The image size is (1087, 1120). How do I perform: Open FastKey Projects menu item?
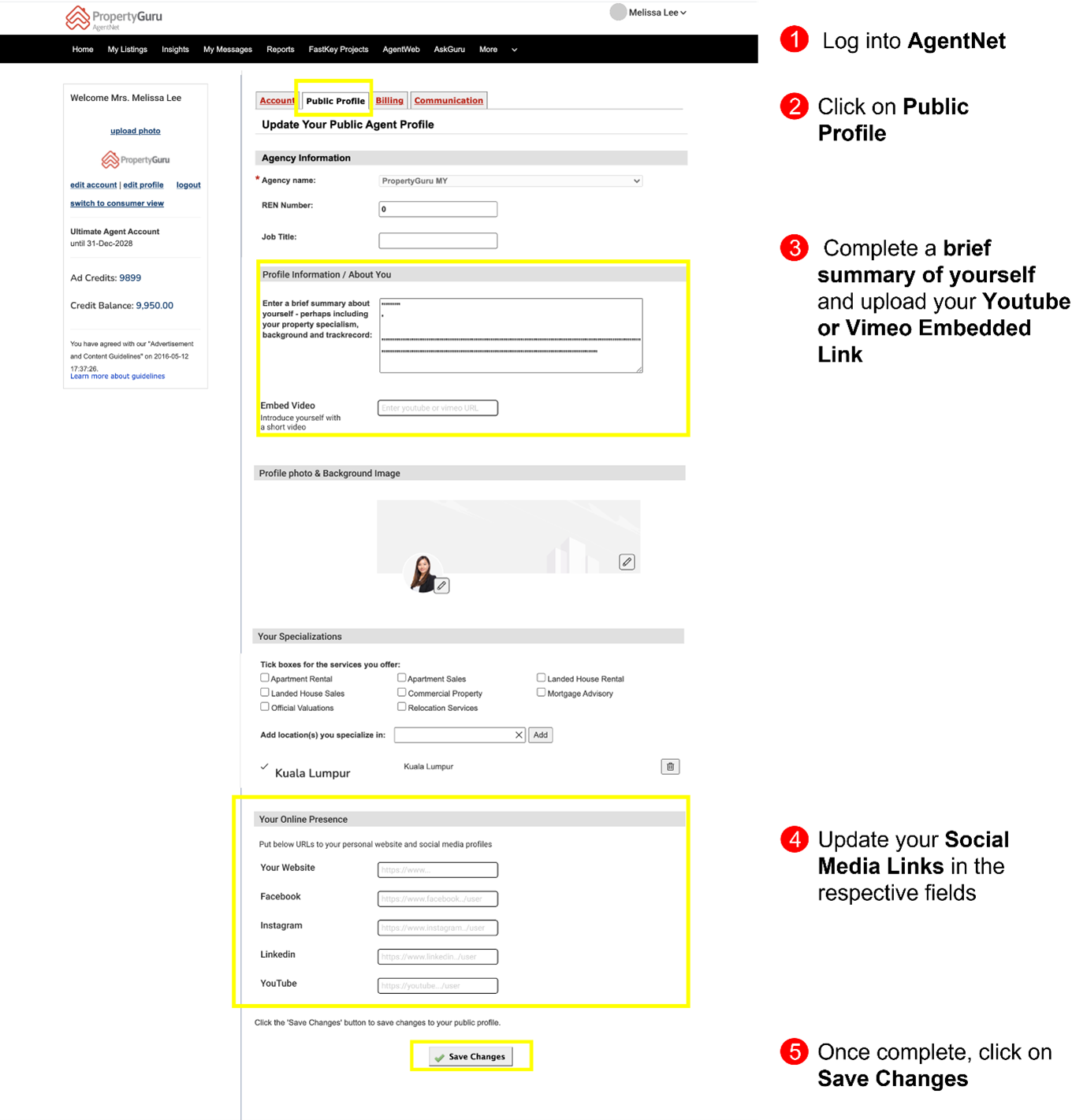[x=338, y=50]
